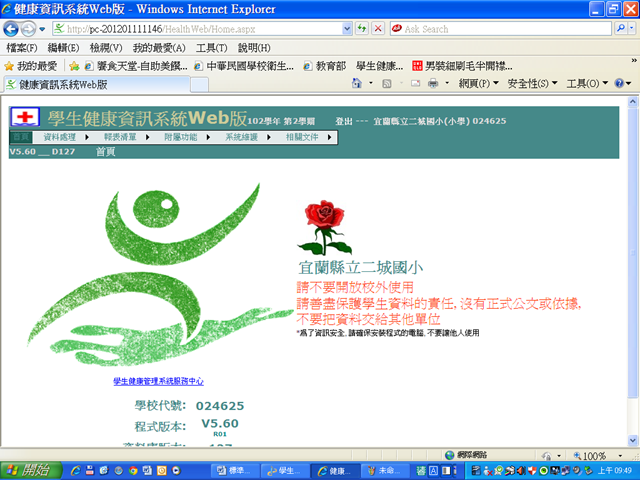Click the 學生健康管理系統服務中心 link
This screenshot has height=480, width=640.
[x=158, y=381]
